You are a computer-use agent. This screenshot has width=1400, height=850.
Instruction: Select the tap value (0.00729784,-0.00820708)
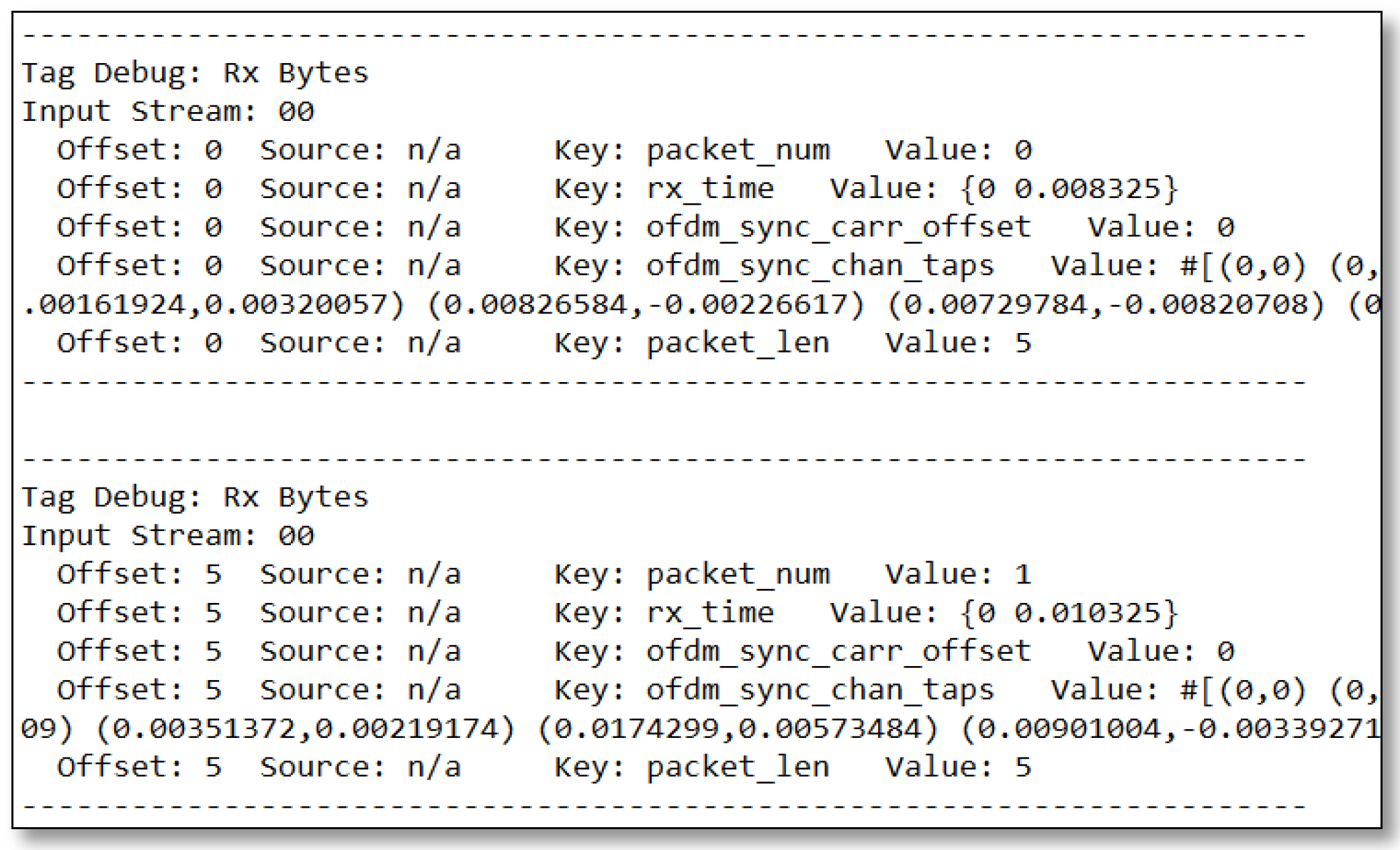[x=1106, y=305]
